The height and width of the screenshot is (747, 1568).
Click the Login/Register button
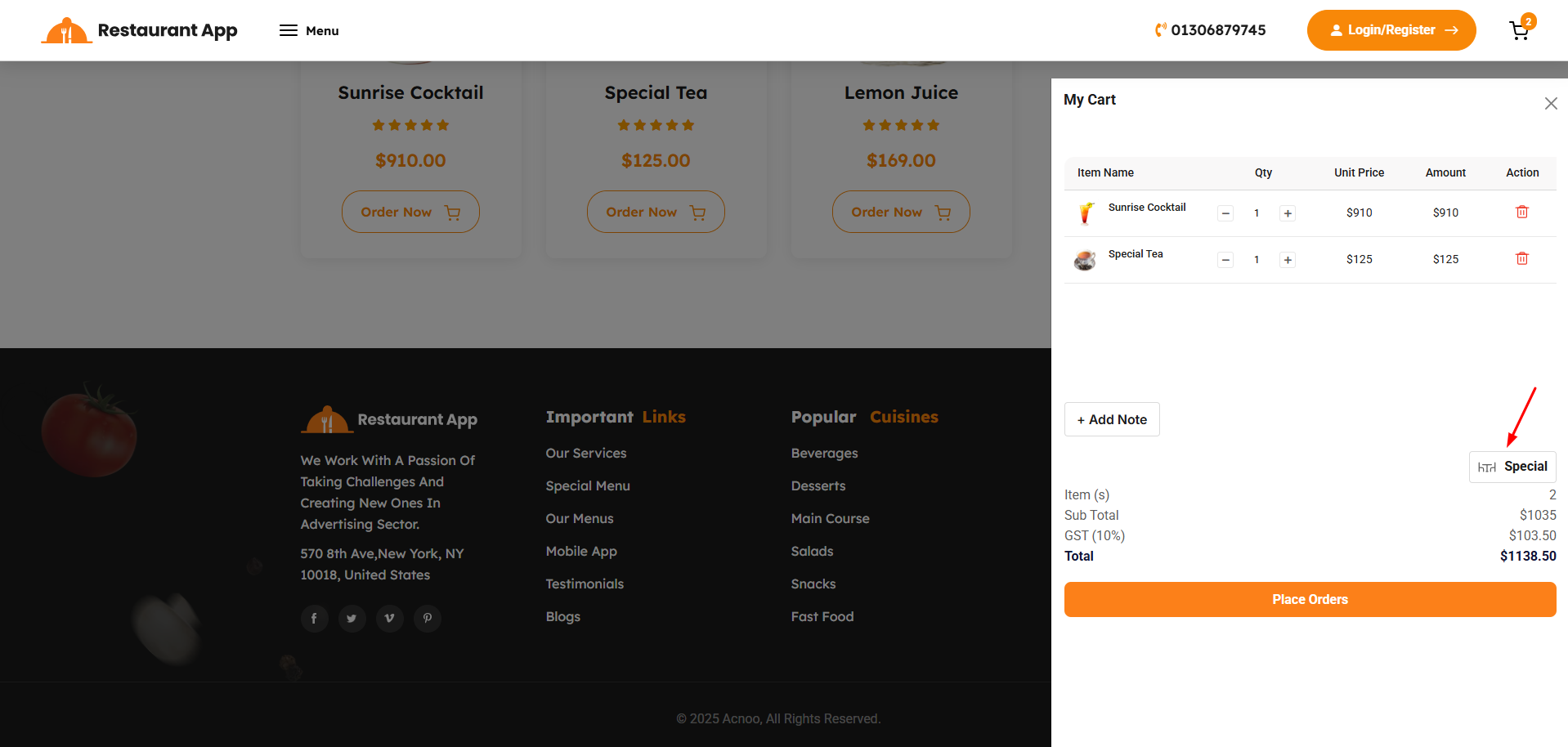coord(1391,30)
